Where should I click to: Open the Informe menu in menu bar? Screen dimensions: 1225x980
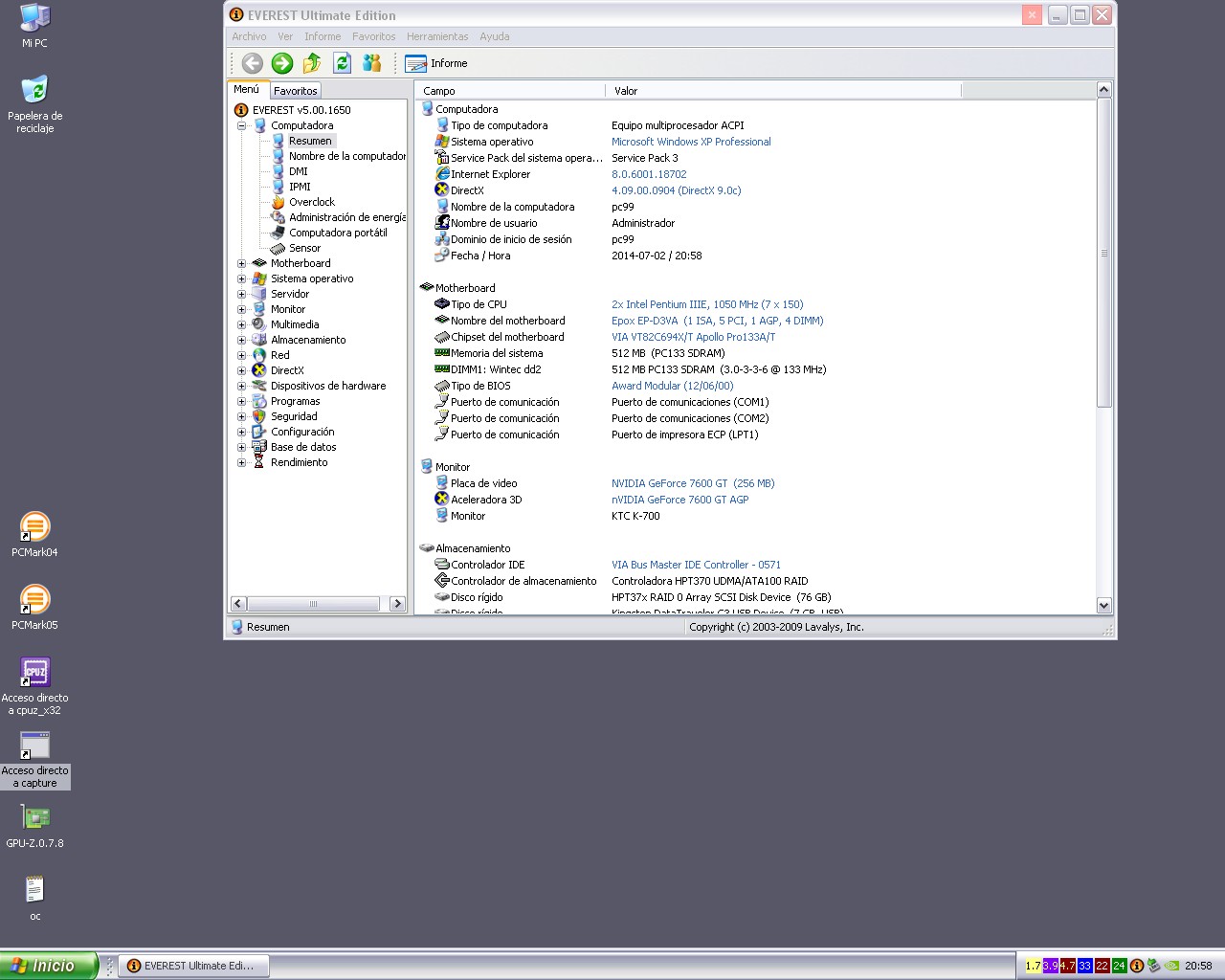click(323, 36)
